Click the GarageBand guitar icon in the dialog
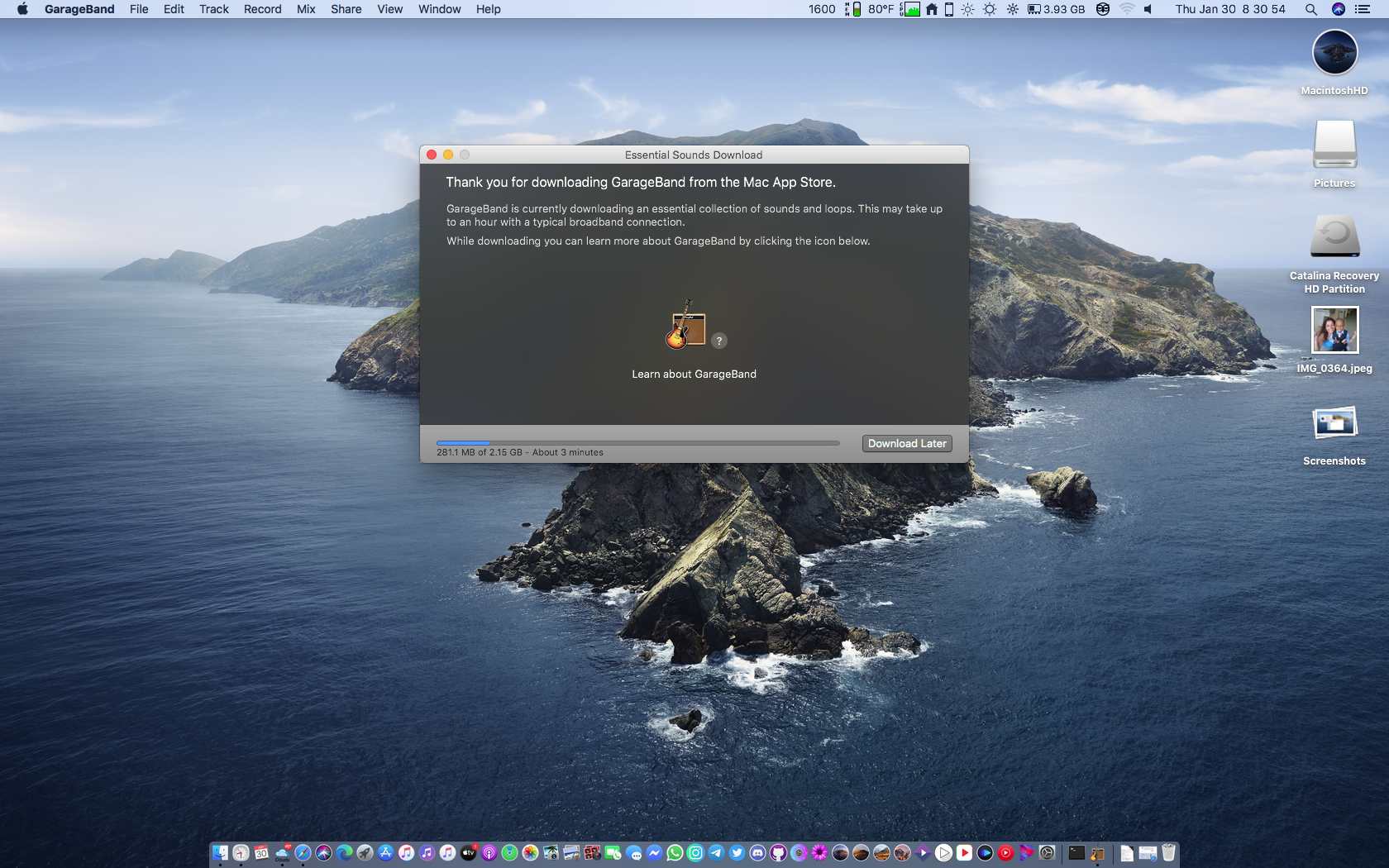 [685, 324]
